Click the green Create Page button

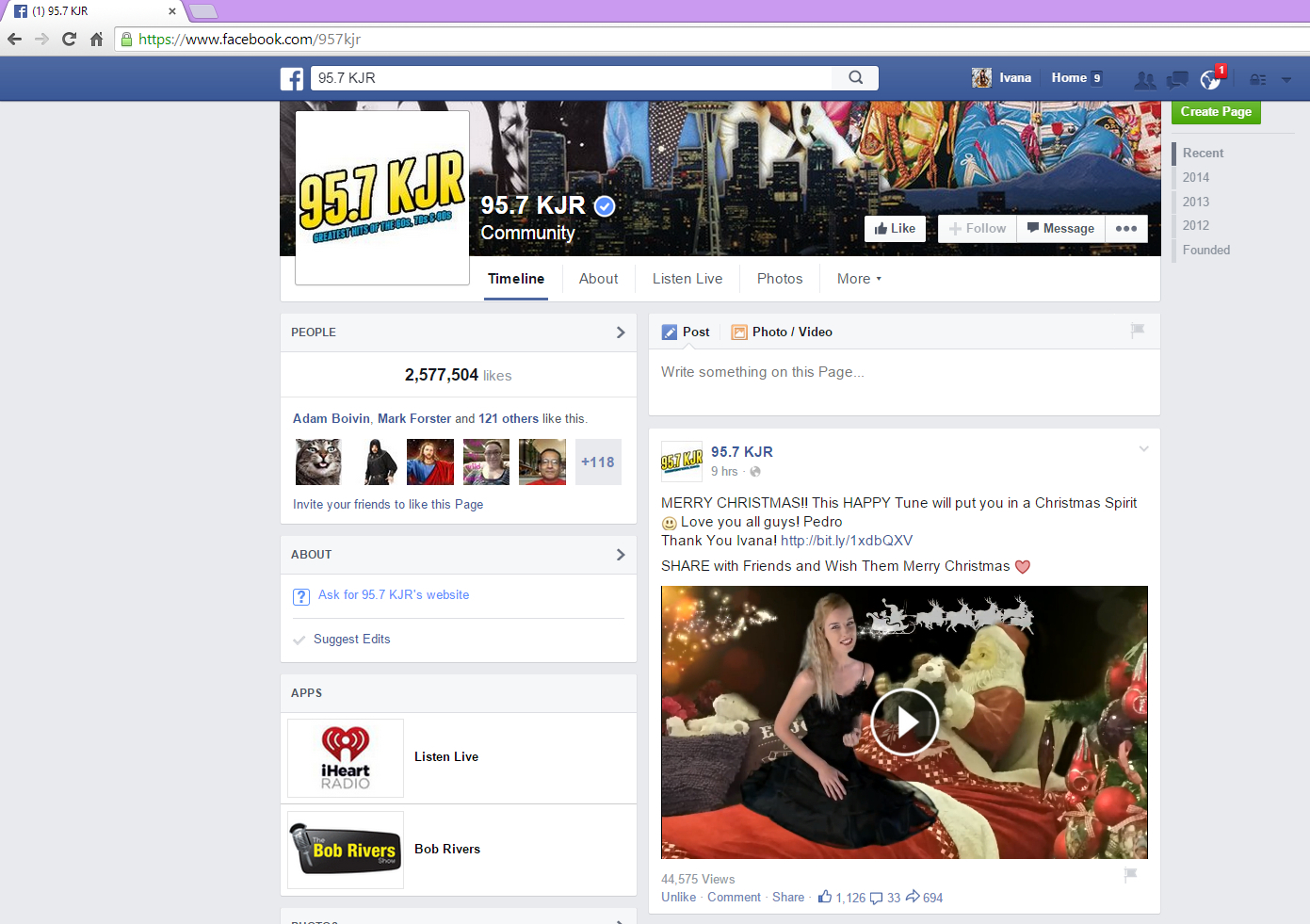point(1216,111)
